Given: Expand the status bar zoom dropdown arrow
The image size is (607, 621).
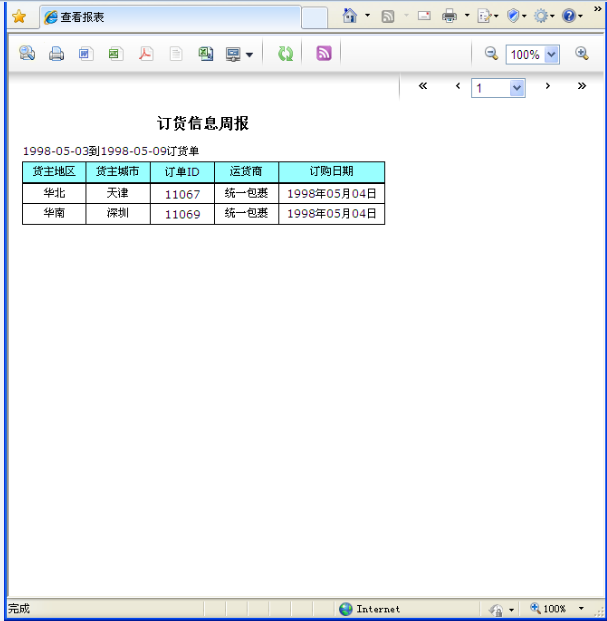Looking at the screenshot, I should coord(581,608).
